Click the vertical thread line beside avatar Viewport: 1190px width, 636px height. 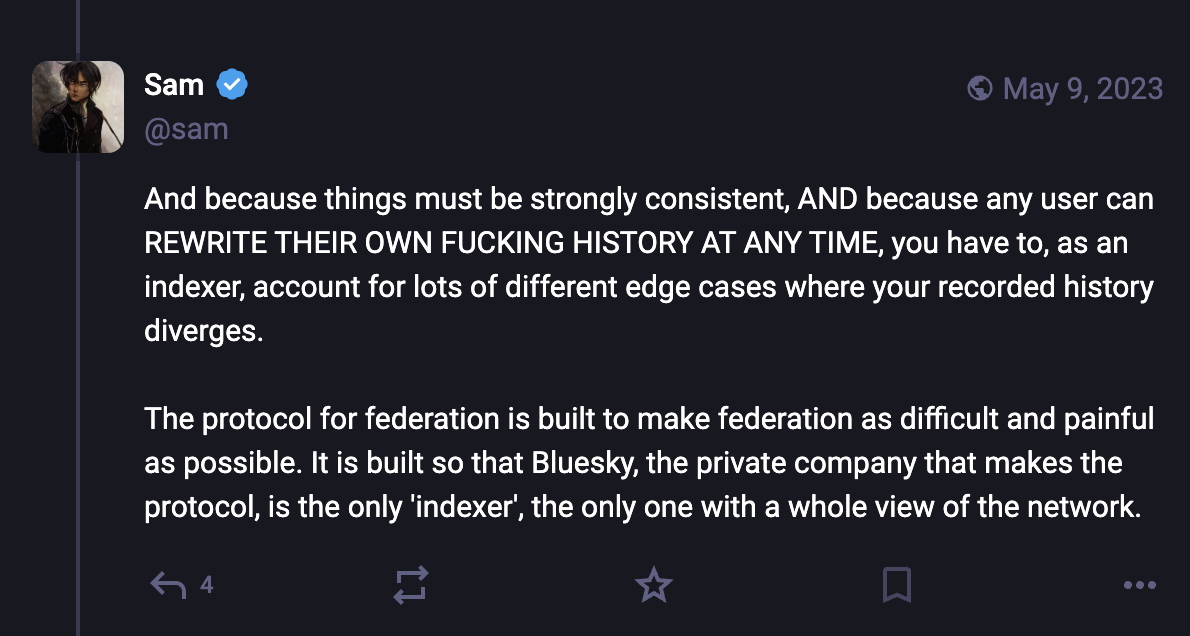click(x=78, y=400)
